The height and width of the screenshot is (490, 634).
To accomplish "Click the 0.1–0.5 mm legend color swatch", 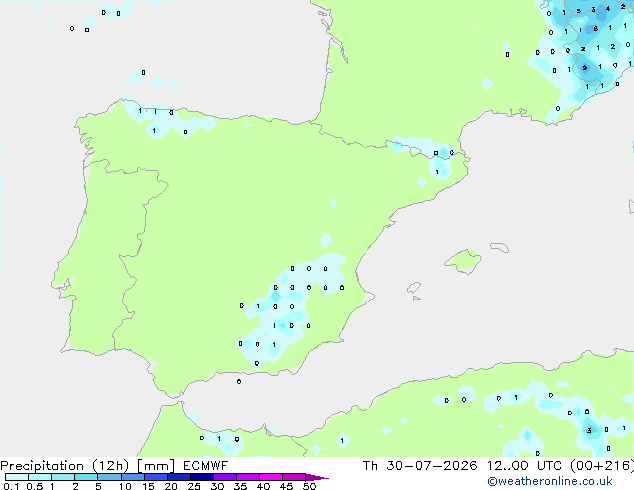I will click(17, 477).
